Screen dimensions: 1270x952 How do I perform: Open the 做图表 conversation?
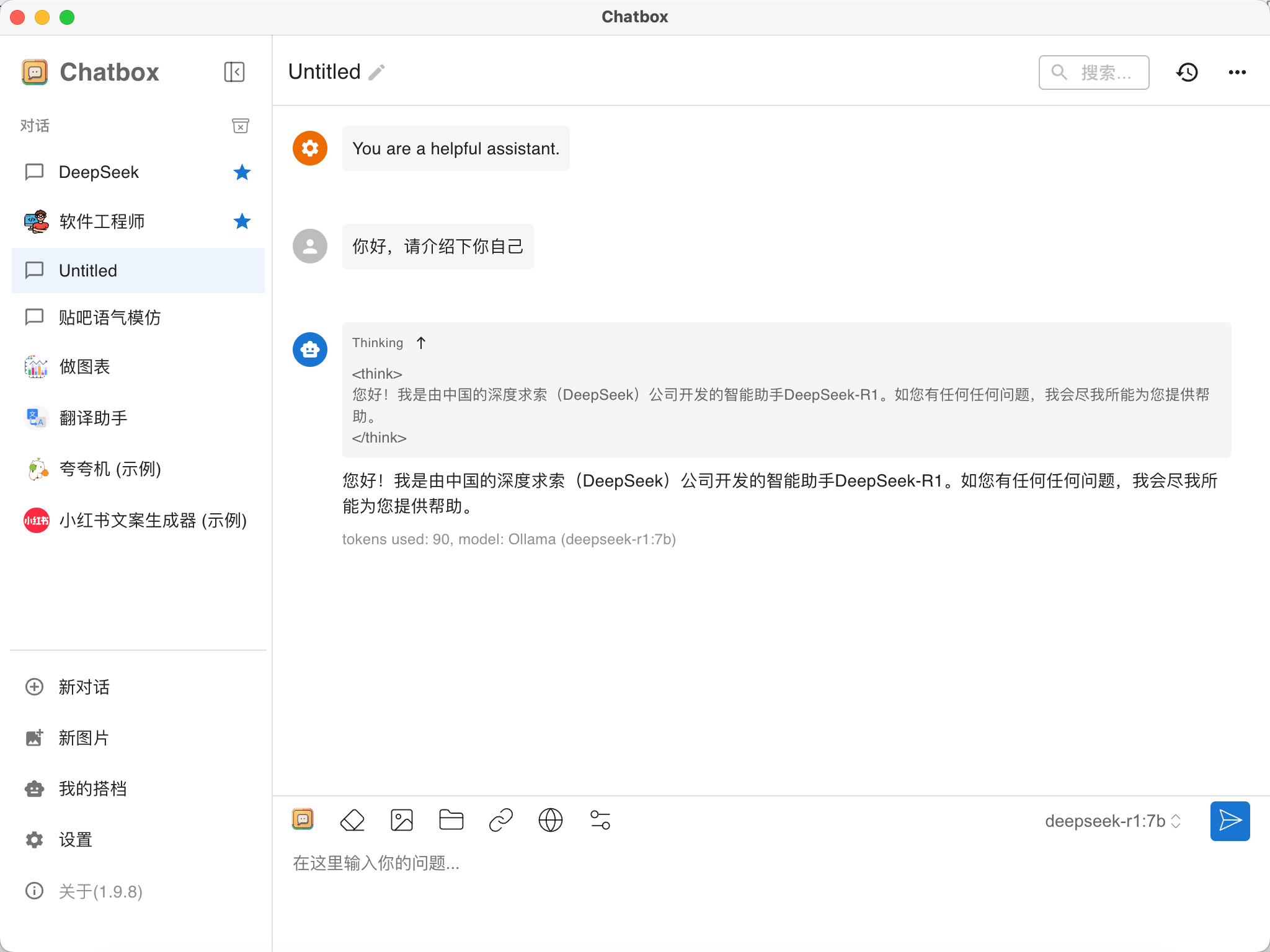138,367
